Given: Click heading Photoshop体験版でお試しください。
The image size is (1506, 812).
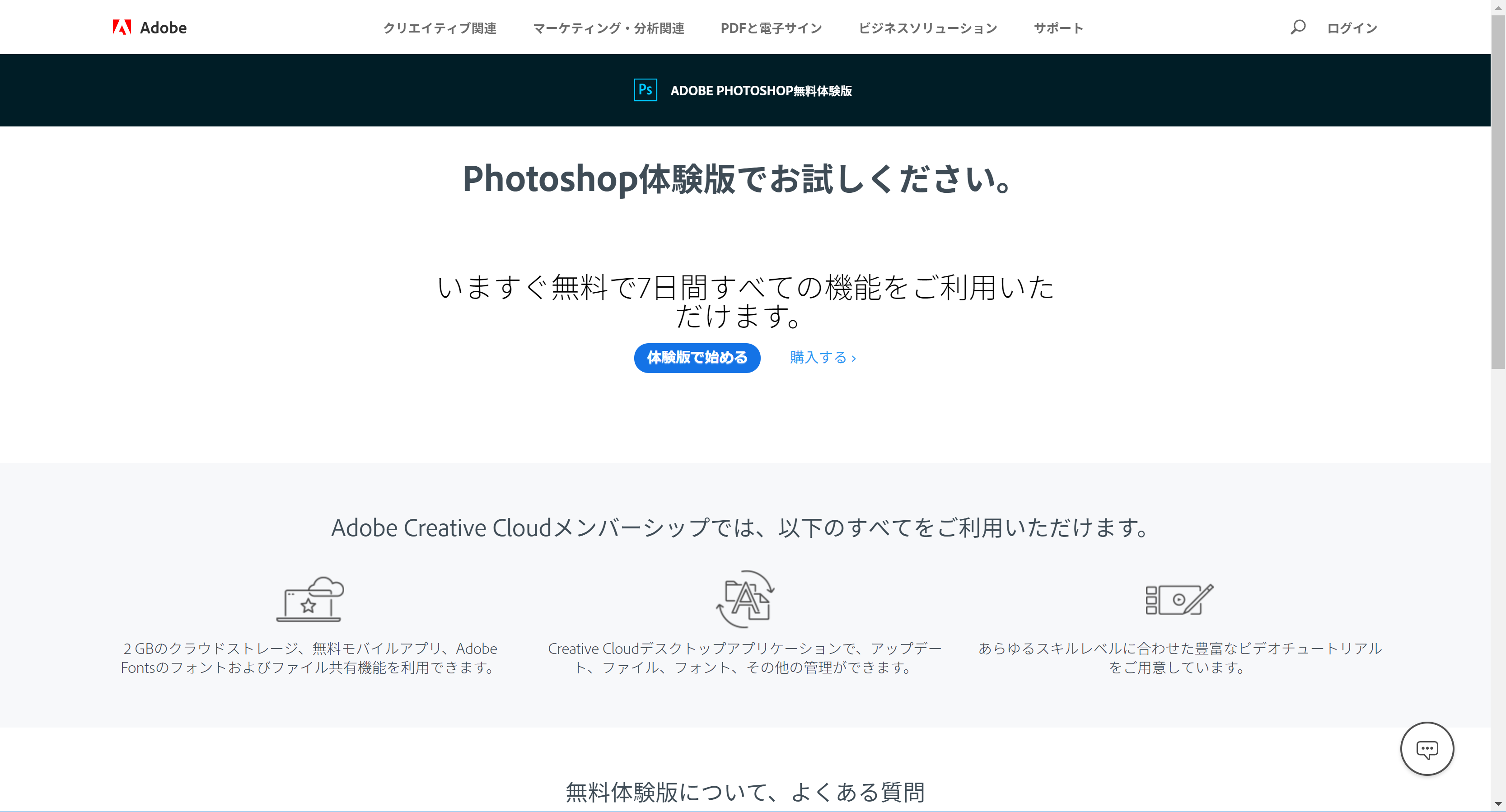Looking at the screenshot, I should click(x=738, y=178).
